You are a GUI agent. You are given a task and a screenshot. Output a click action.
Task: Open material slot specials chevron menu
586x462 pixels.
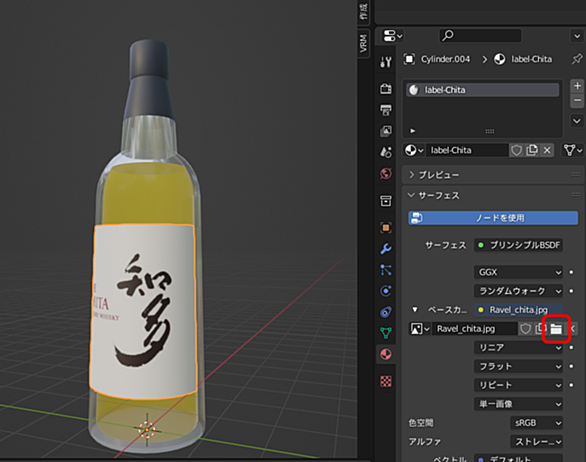[x=577, y=121]
